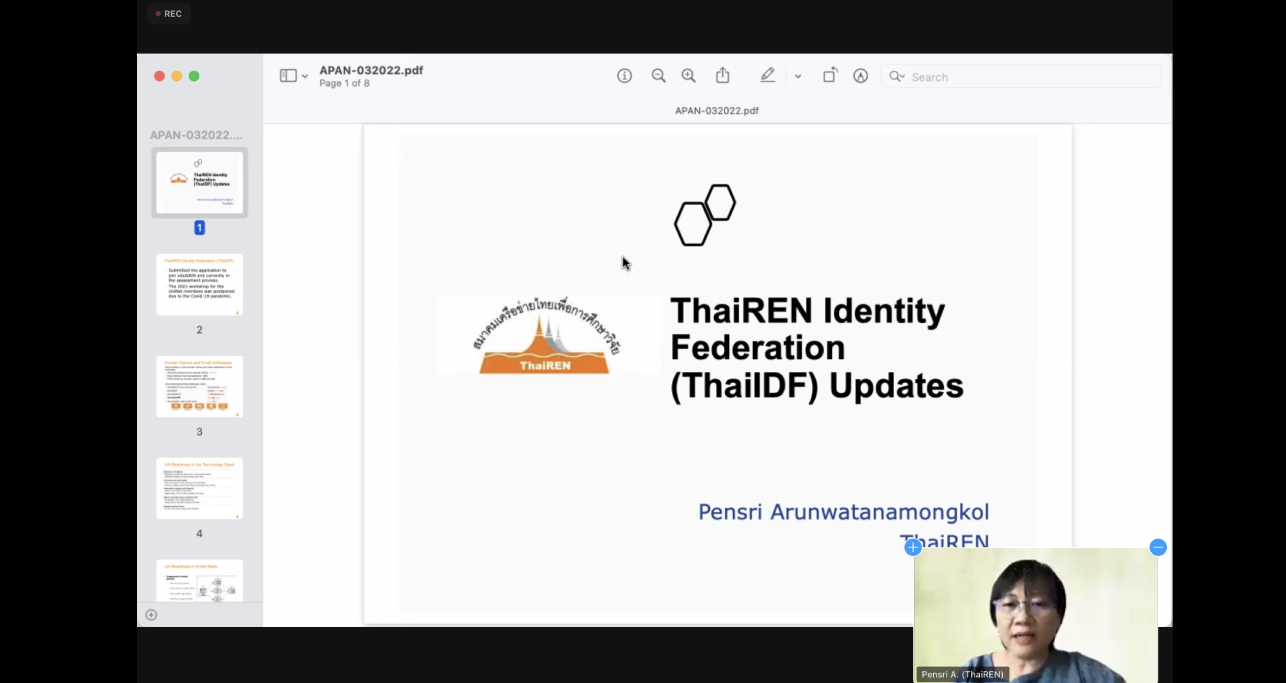Open the document inspector info icon
This screenshot has height=683, width=1286.
[x=625, y=76]
